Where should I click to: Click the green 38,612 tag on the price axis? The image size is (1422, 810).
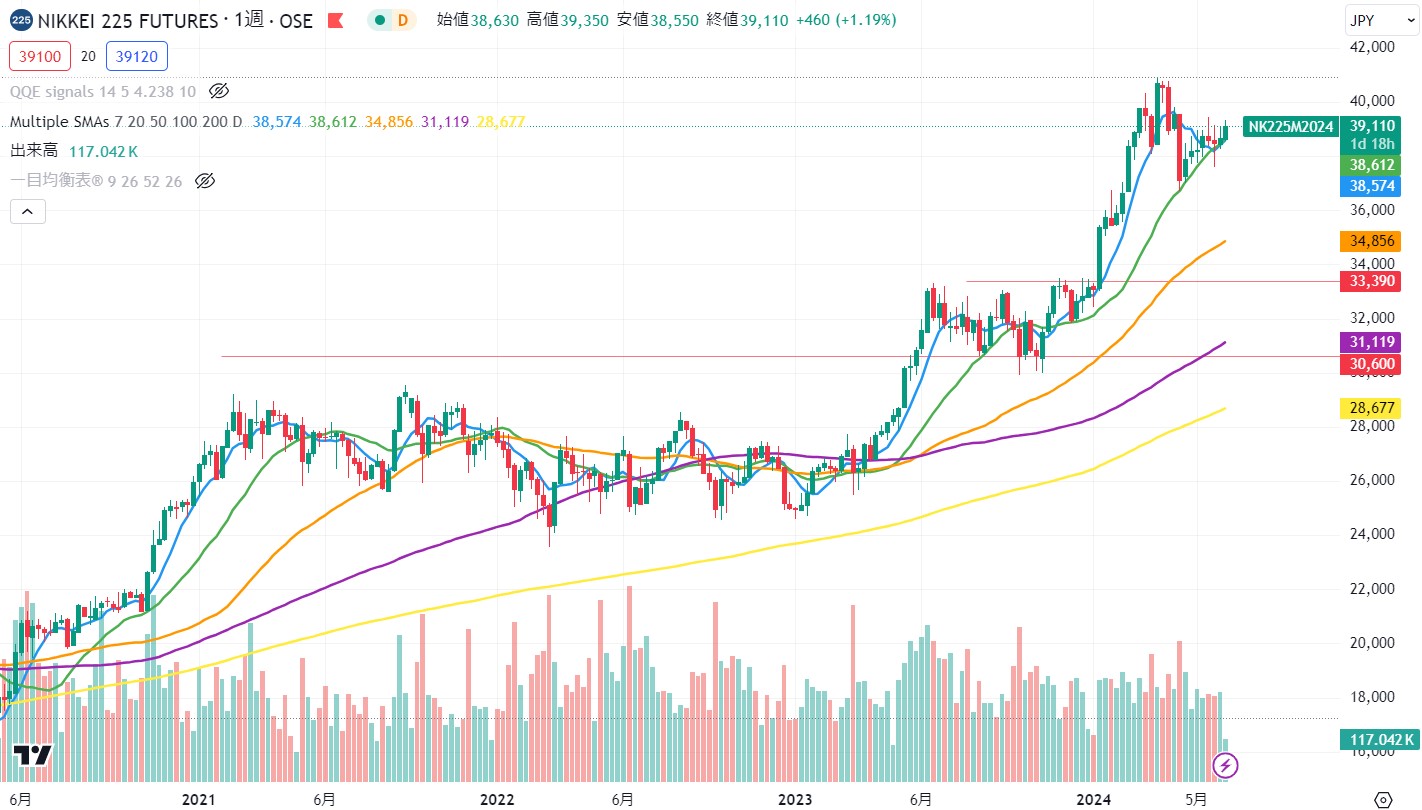[1371, 164]
